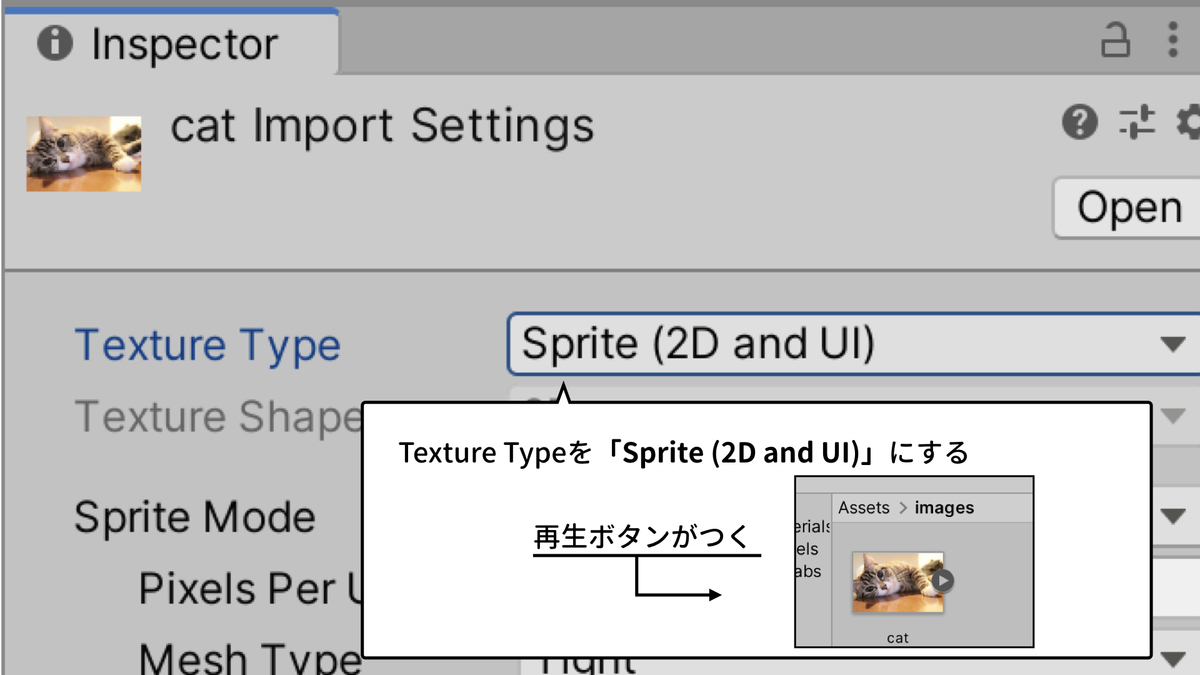Open the help question-mark icon

point(1079,123)
